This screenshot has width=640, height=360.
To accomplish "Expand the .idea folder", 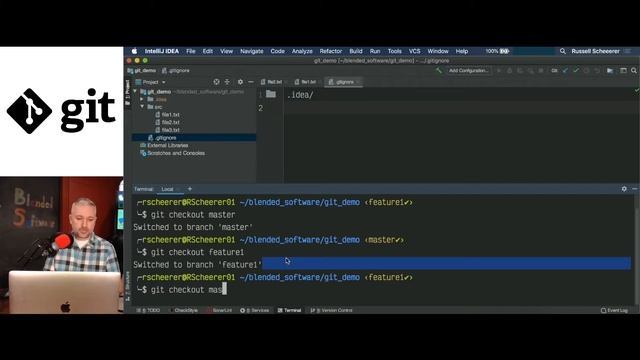I will pos(142,99).
